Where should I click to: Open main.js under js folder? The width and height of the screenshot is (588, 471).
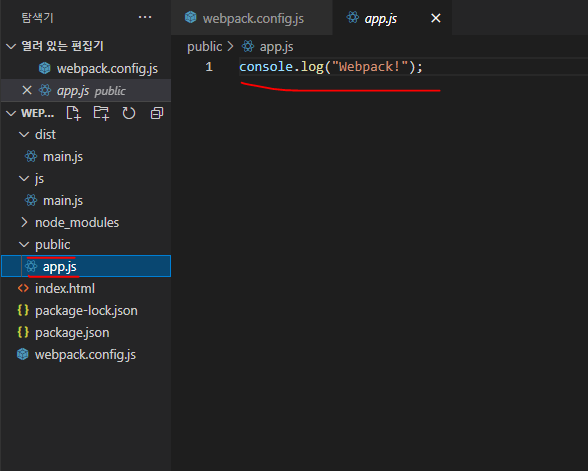86,201
